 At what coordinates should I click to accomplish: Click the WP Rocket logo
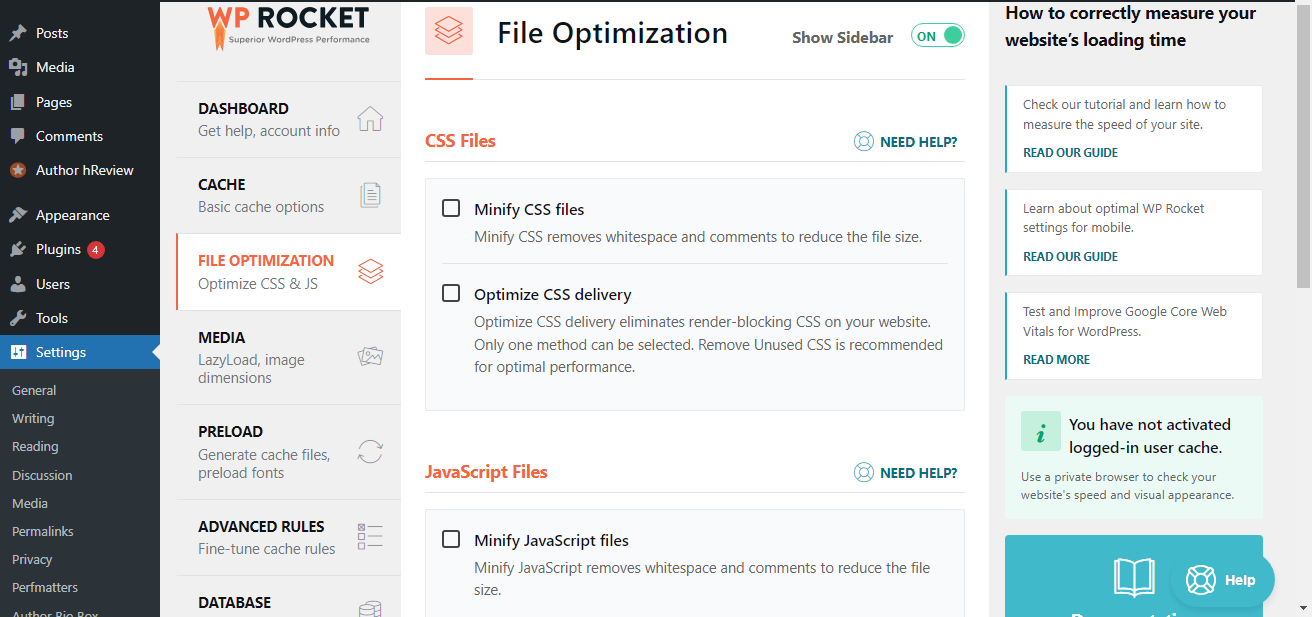(288, 26)
